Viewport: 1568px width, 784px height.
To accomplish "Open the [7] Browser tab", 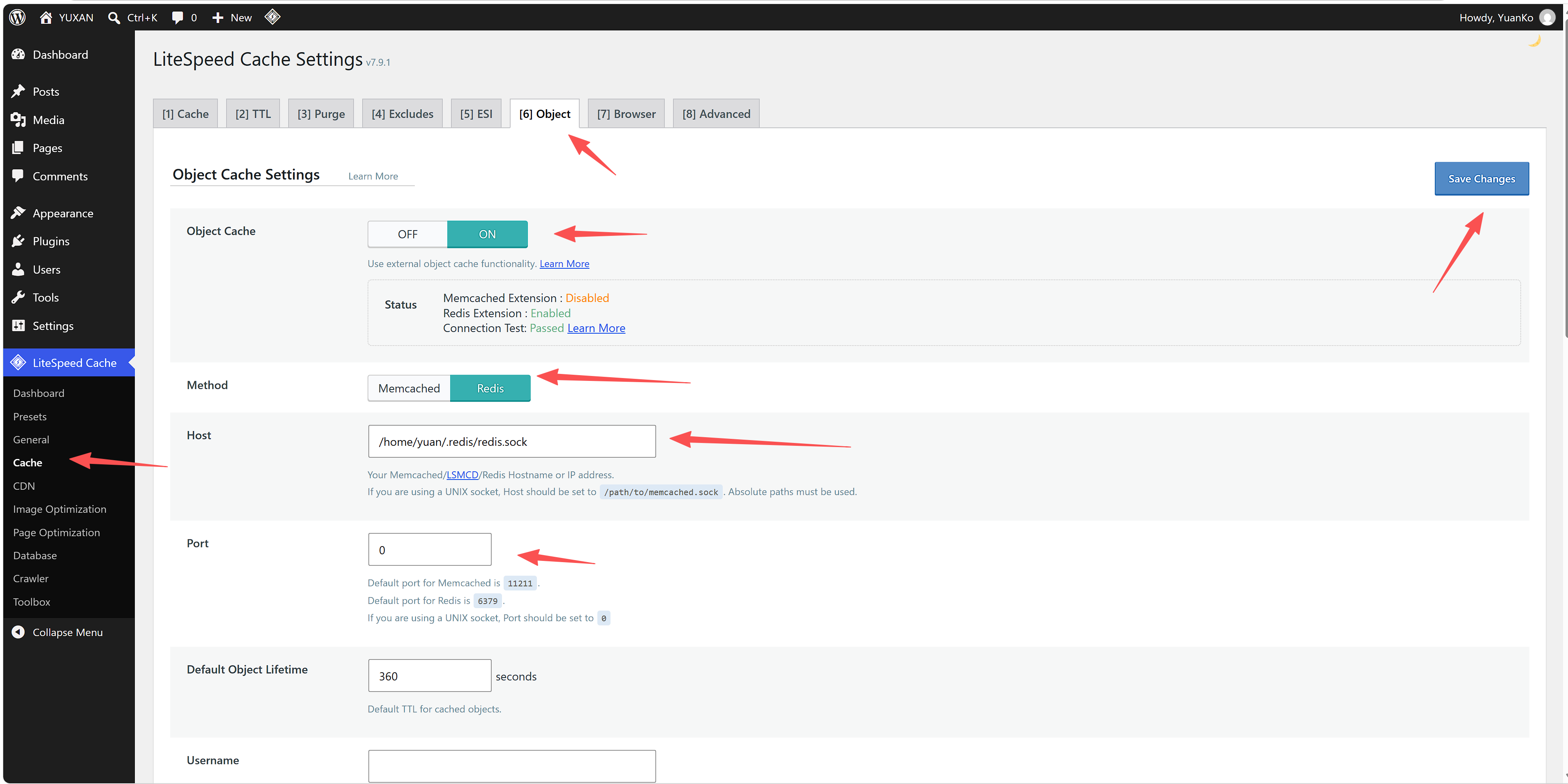I will (x=627, y=114).
